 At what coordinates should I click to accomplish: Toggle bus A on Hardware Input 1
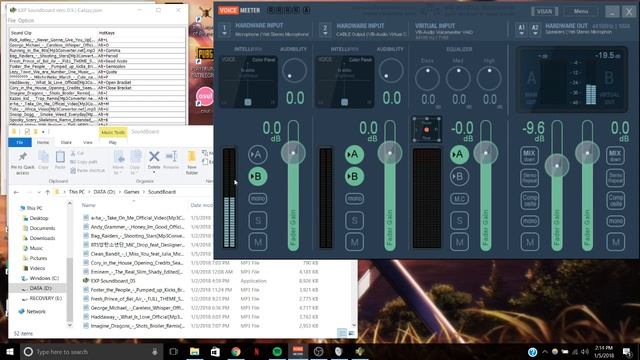click(x=258, y=154)
